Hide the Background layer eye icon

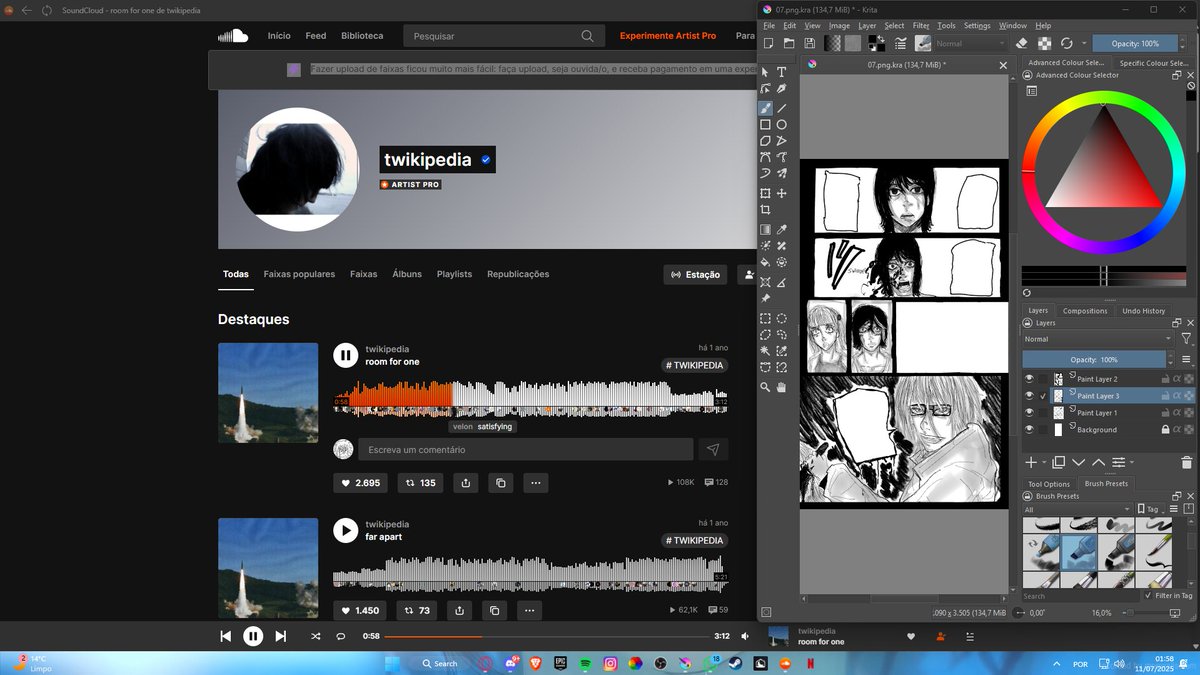[1029, 429]
